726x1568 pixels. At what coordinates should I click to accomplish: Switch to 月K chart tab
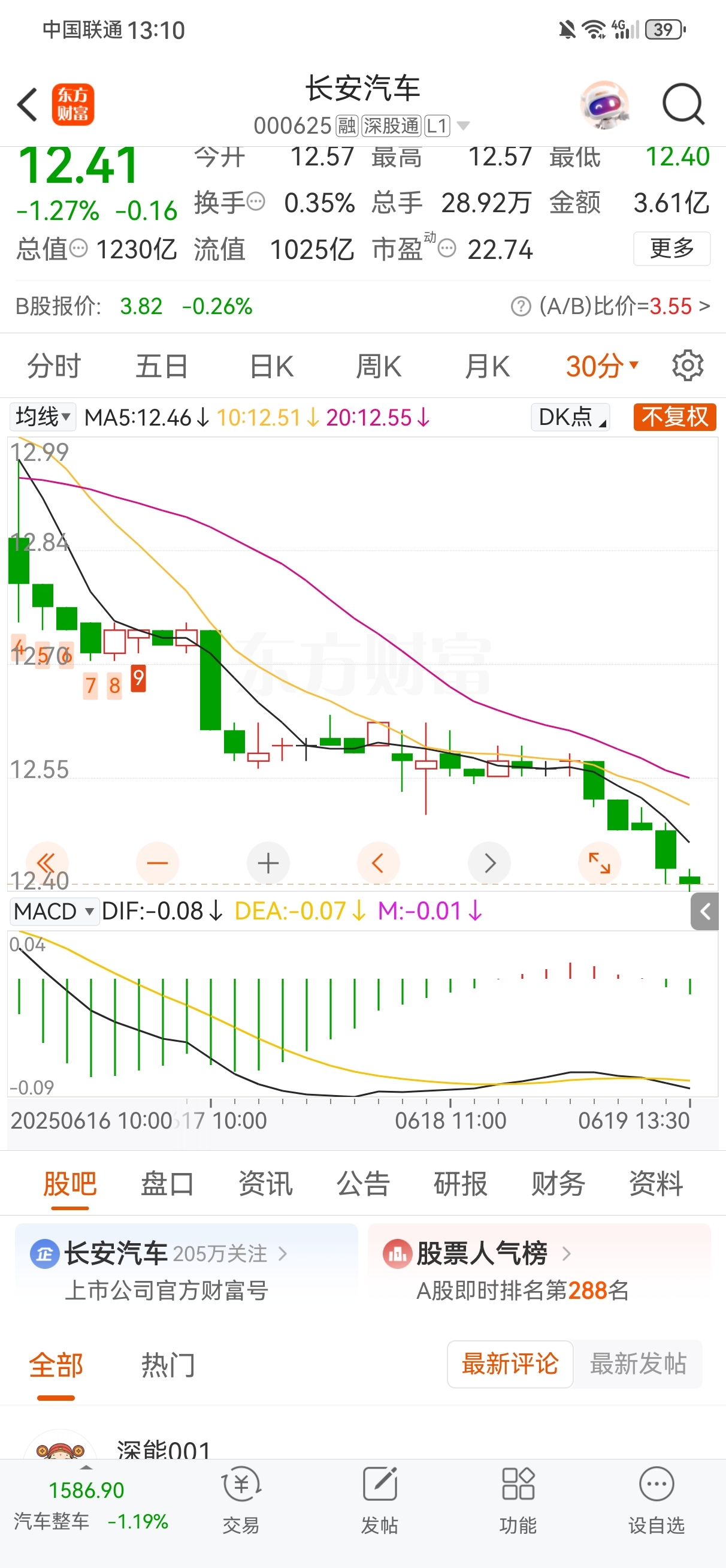487,366
